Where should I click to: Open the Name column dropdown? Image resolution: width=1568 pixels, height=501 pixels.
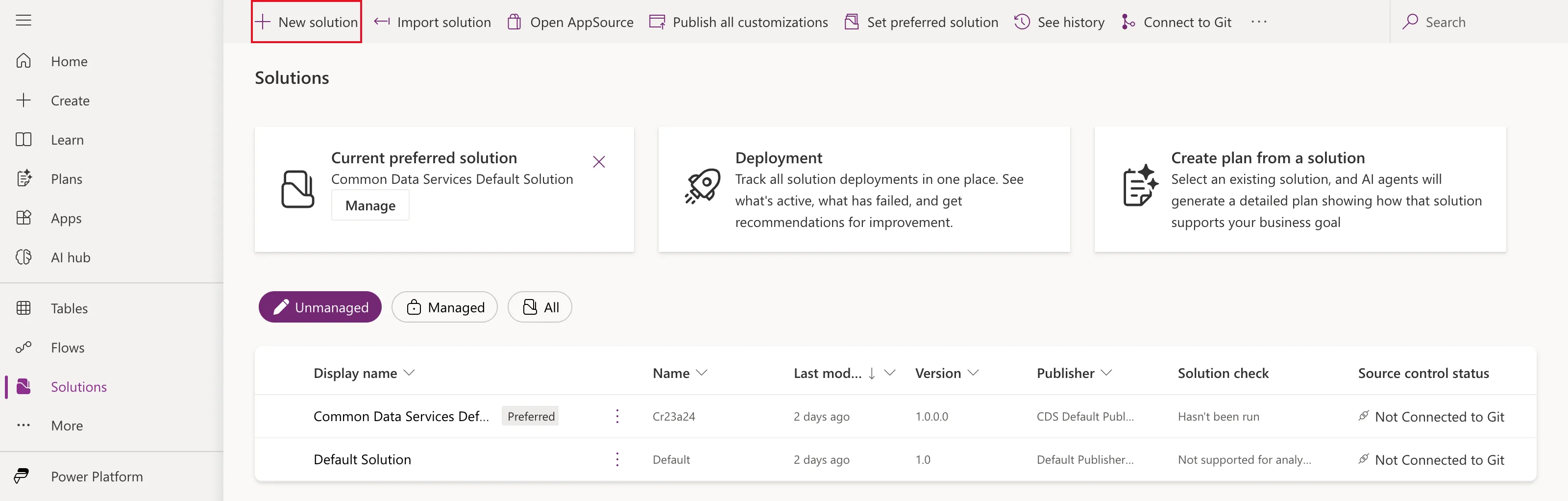(701, 373)
